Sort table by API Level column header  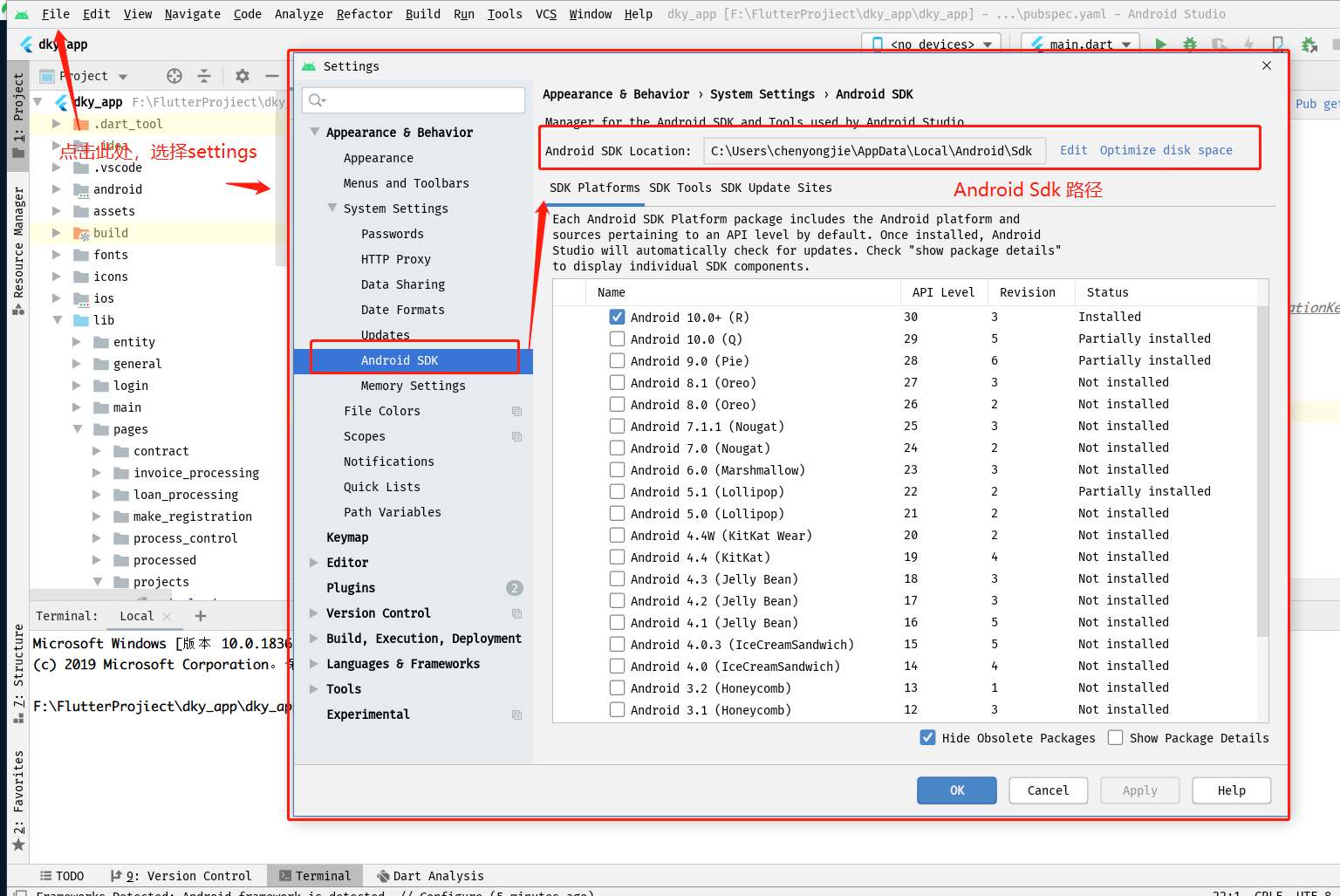coord(943,292)
